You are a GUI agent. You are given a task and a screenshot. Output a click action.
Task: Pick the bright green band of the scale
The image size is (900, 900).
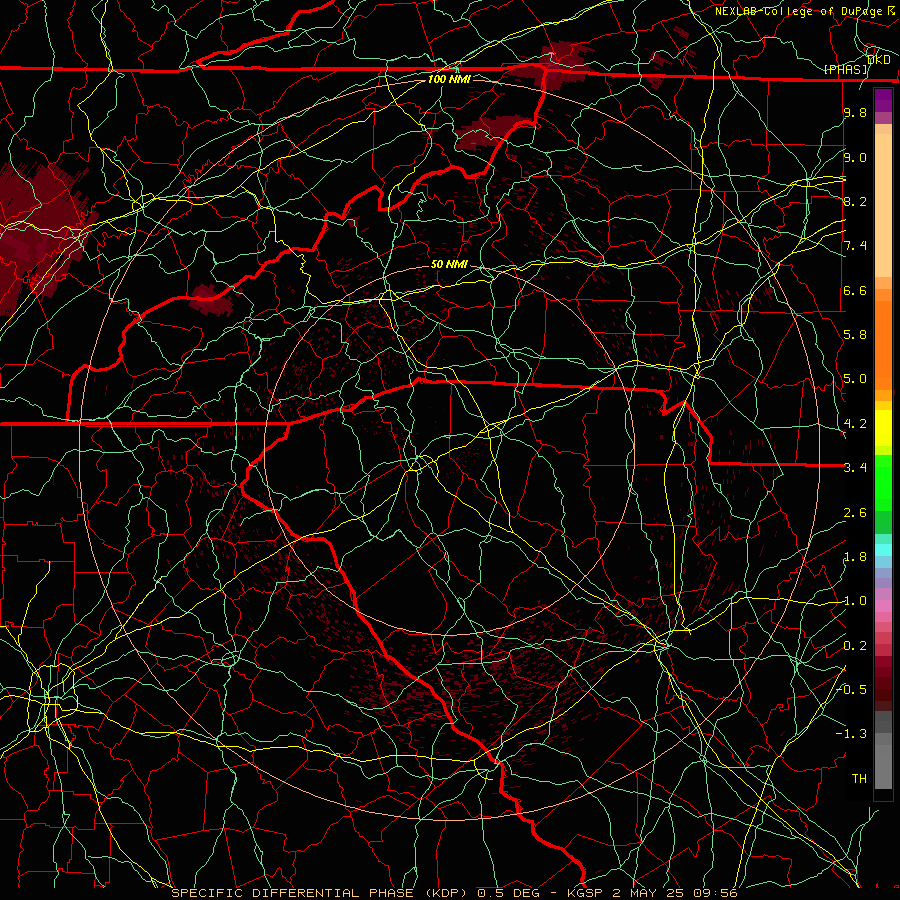(883, 484)
